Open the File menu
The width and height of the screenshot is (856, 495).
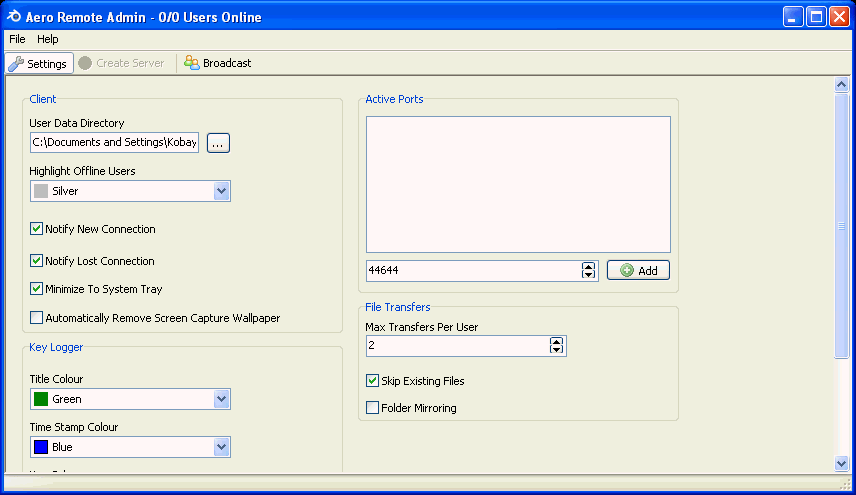coord(17,39)
